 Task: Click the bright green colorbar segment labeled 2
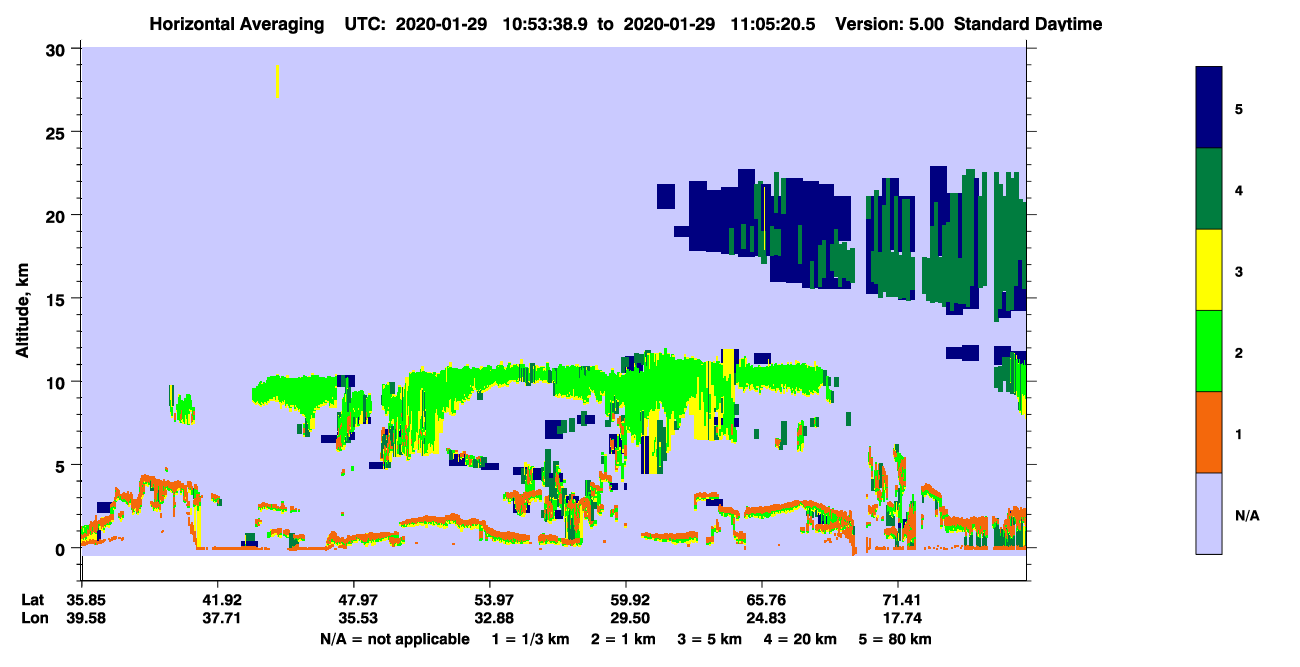(x=1209, y=351)
